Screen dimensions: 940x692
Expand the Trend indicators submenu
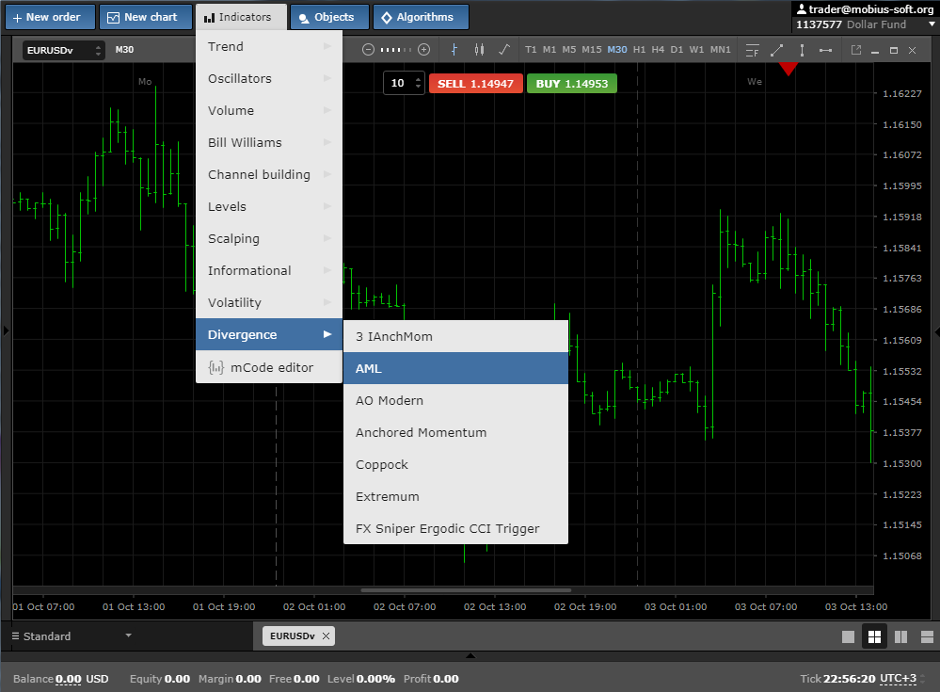269,47
